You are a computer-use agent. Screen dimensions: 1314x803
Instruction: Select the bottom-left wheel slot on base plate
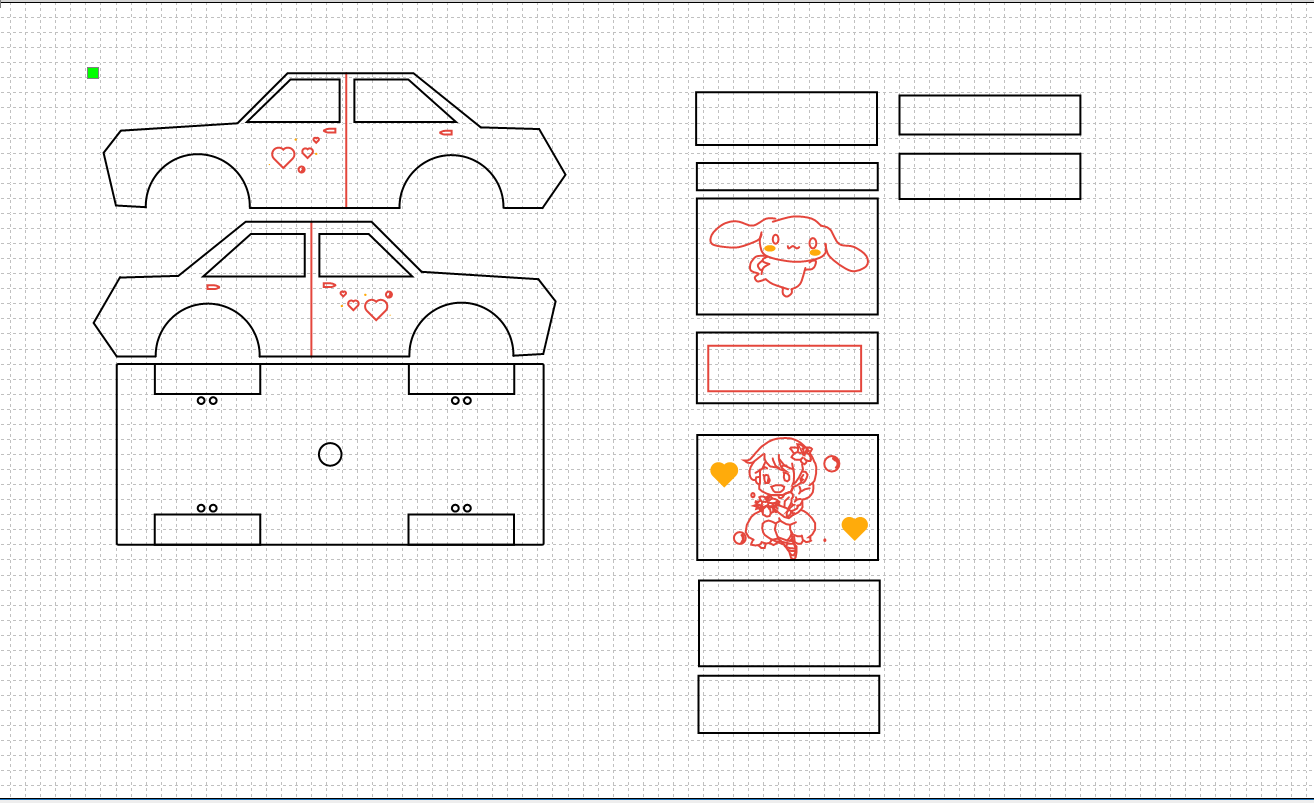(x=208, y=529)
